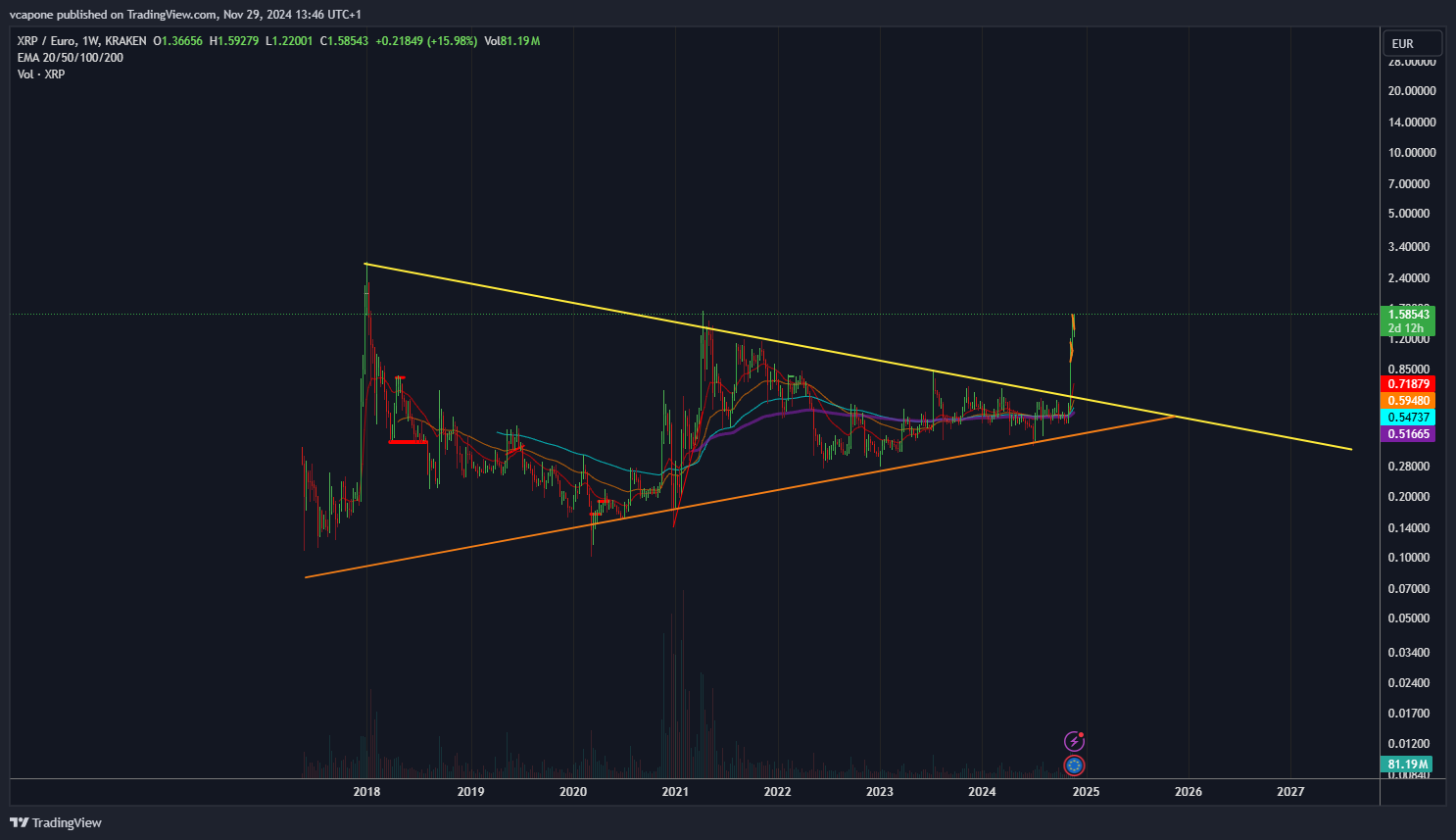Click the 0.10000 price axis label
Image resolution: width=1456 pixels, height=840 pixels.
(x=1409, y=558)
